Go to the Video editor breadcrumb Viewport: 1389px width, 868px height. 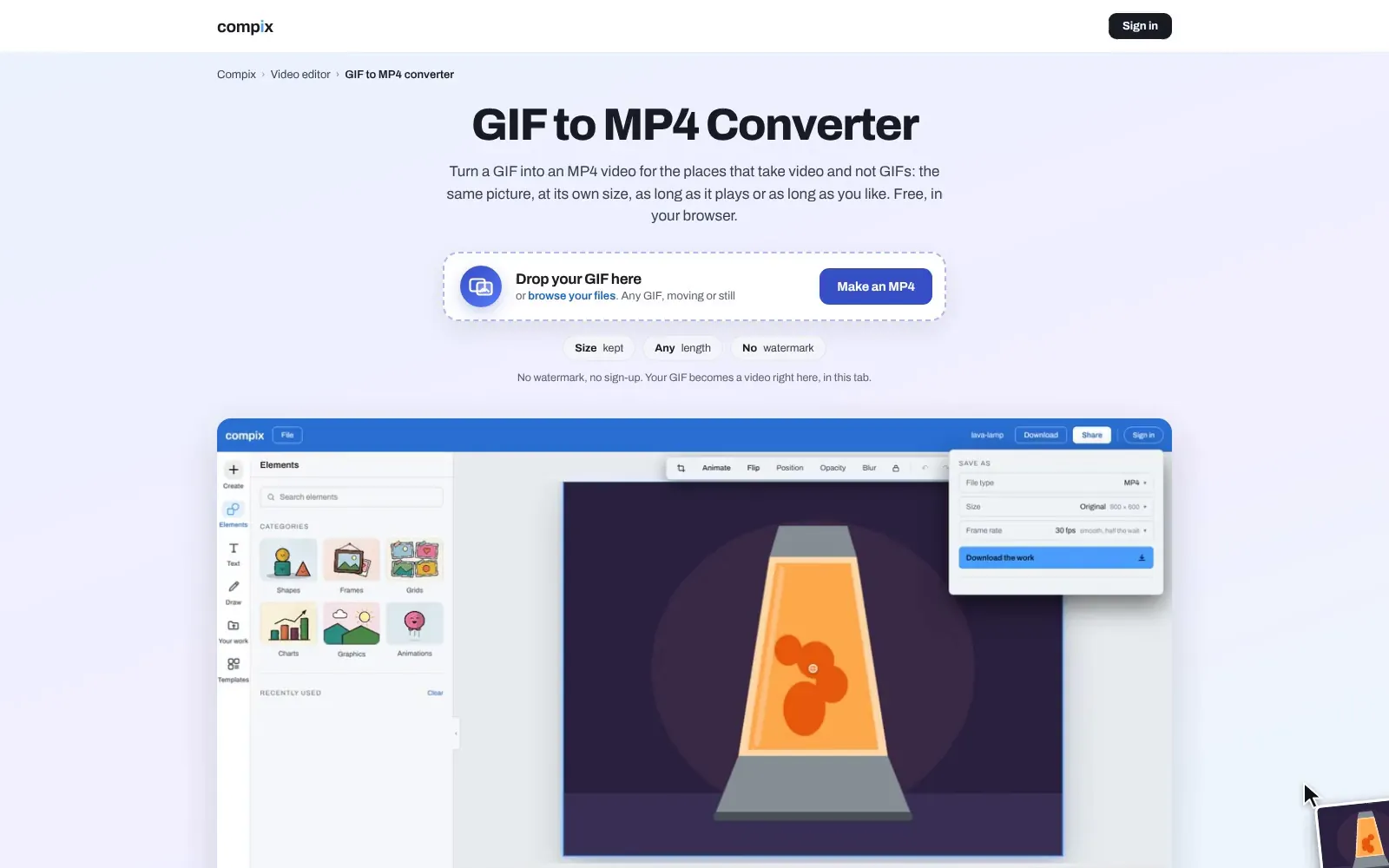(300, 75)
